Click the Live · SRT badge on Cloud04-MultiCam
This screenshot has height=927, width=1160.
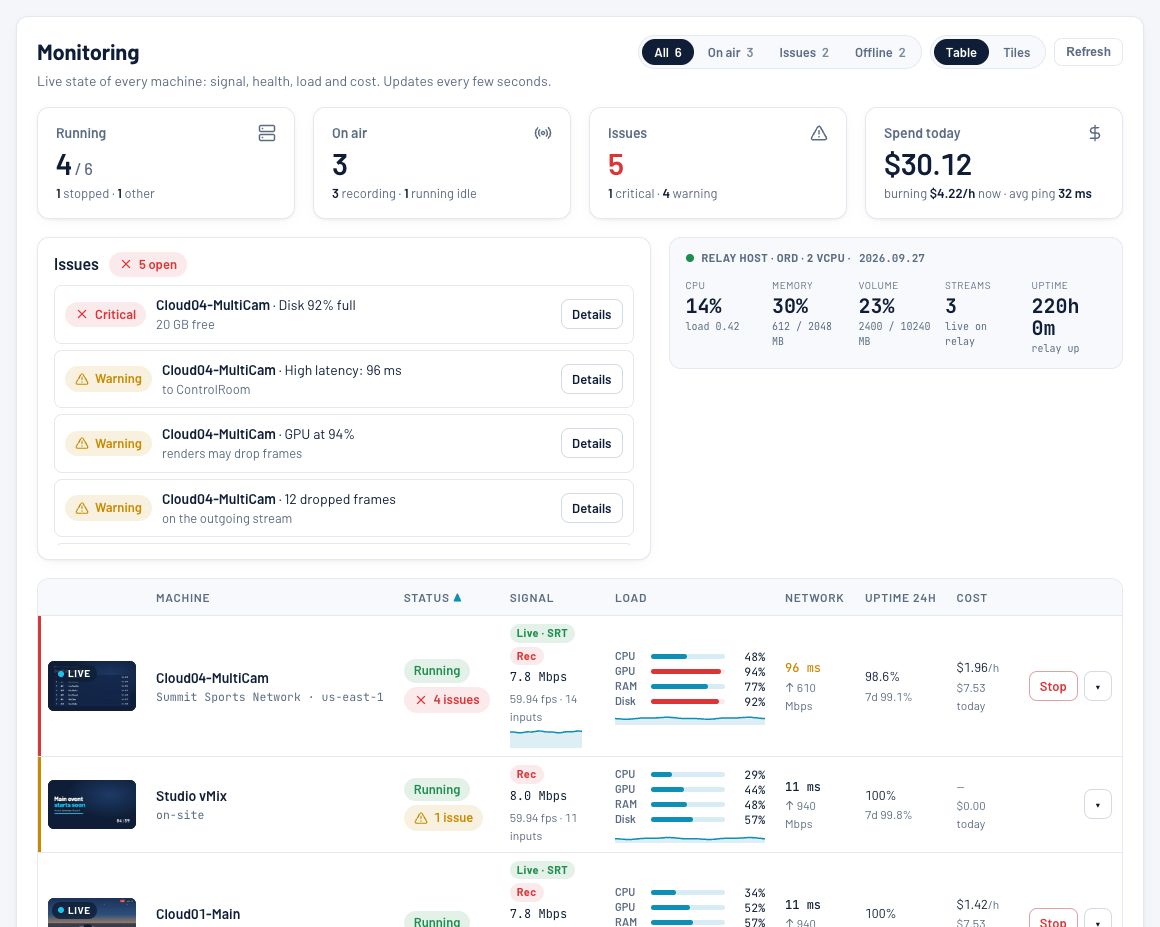tap(542, 633)
